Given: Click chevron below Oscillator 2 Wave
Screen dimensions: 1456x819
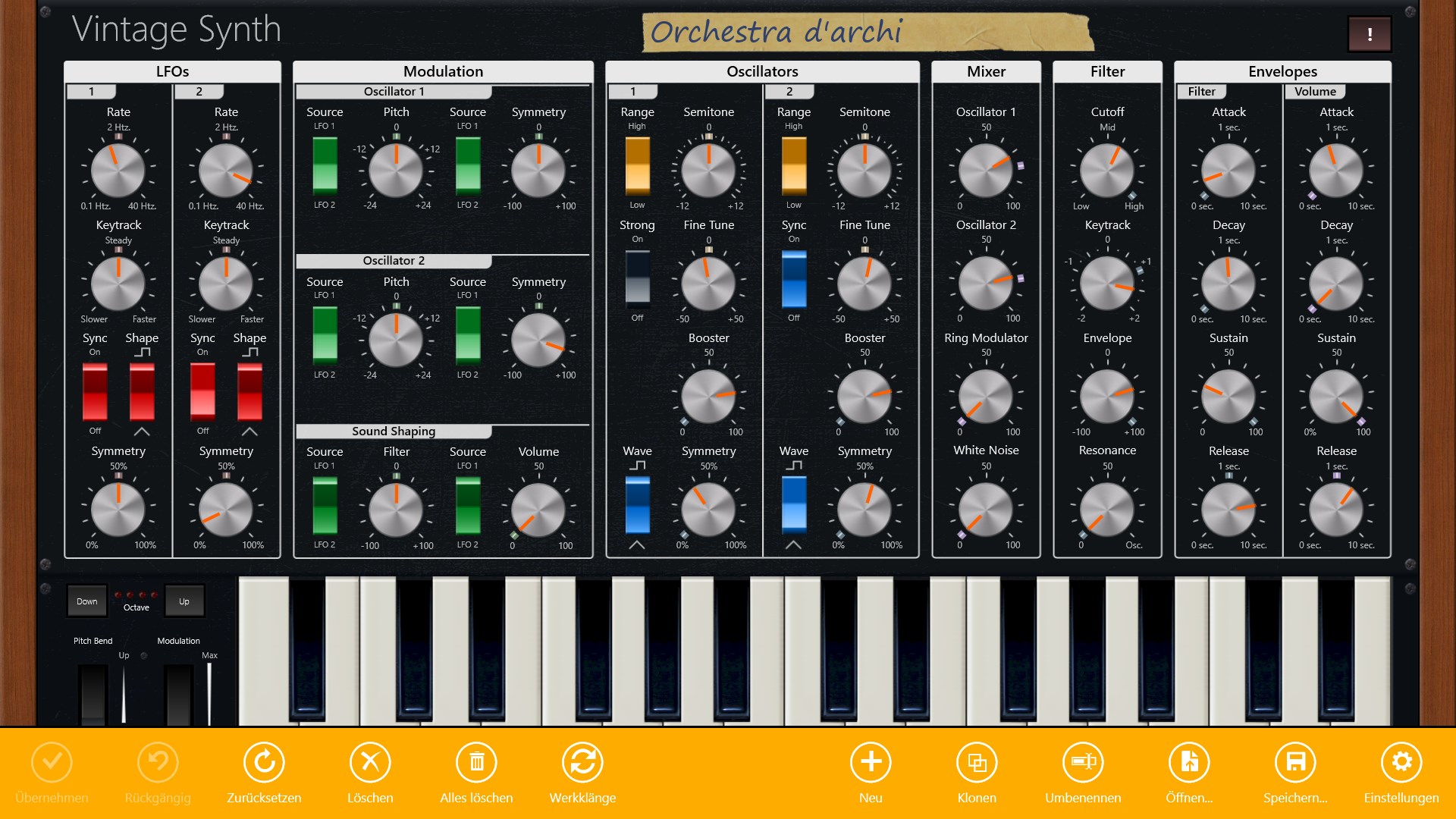Looking at the screenshot, I should pyautogui.click(x=793, y=544).
